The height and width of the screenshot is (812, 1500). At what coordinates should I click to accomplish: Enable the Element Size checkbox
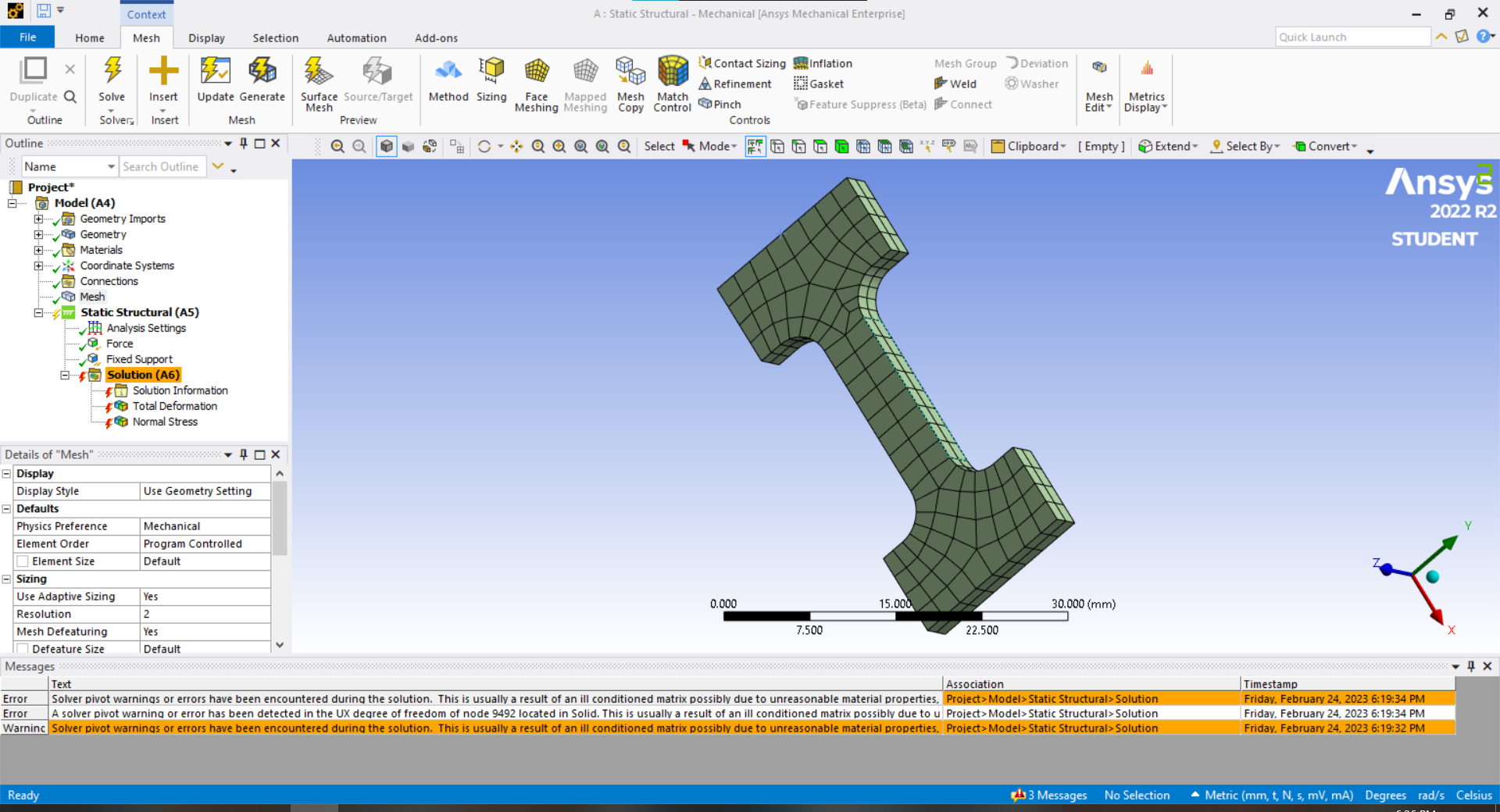click(x=23, y=561)
